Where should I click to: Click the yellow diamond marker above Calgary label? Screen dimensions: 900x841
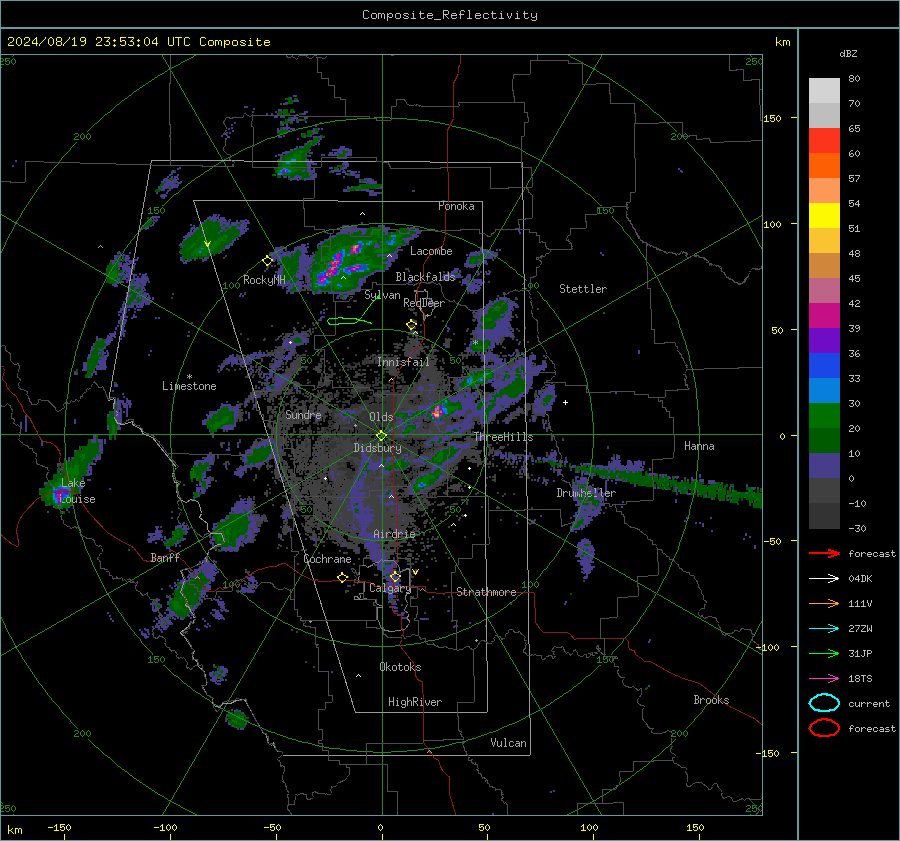tap(395, 576)
